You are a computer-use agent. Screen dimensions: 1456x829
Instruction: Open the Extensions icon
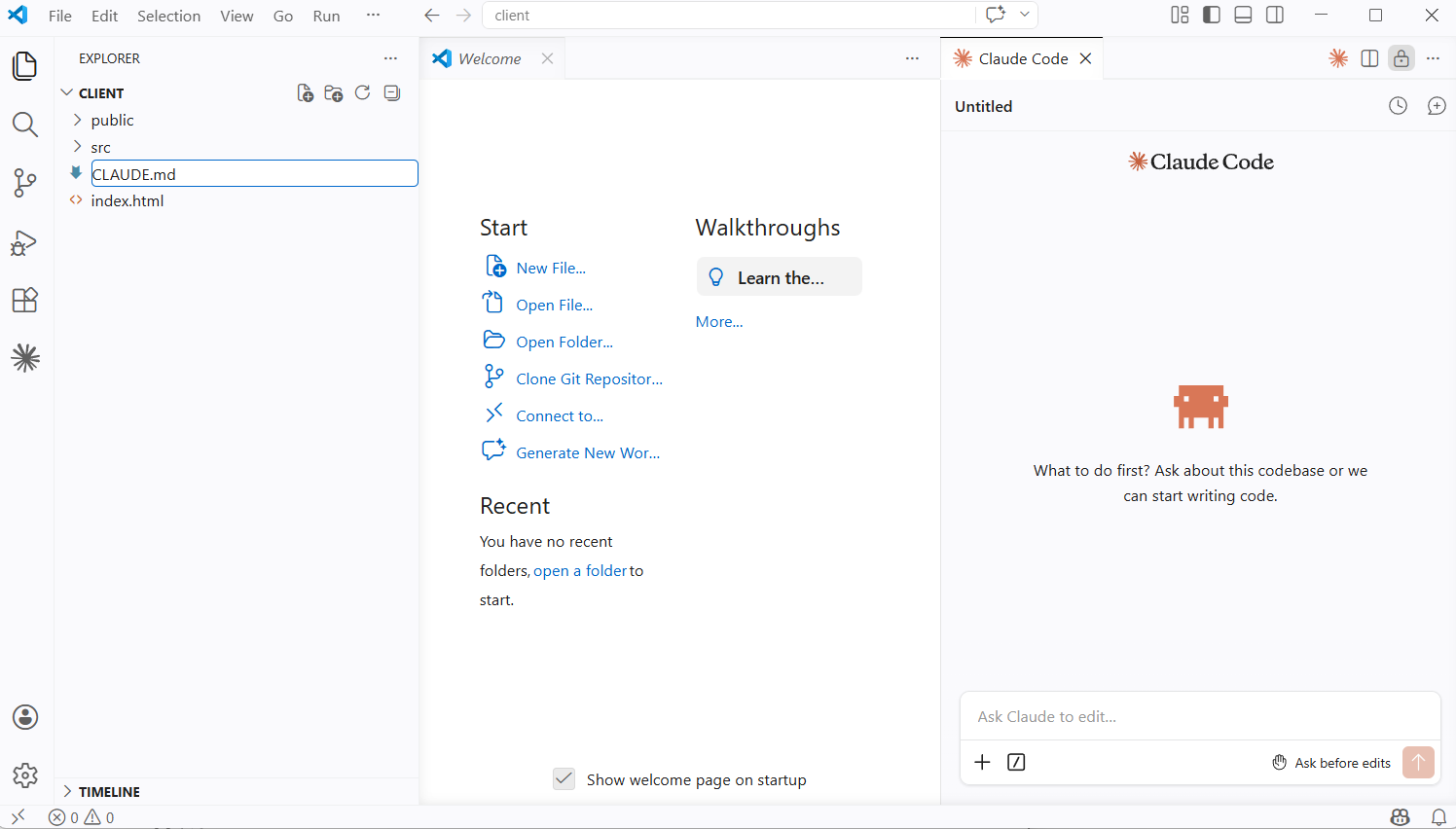tap(24, 300)
